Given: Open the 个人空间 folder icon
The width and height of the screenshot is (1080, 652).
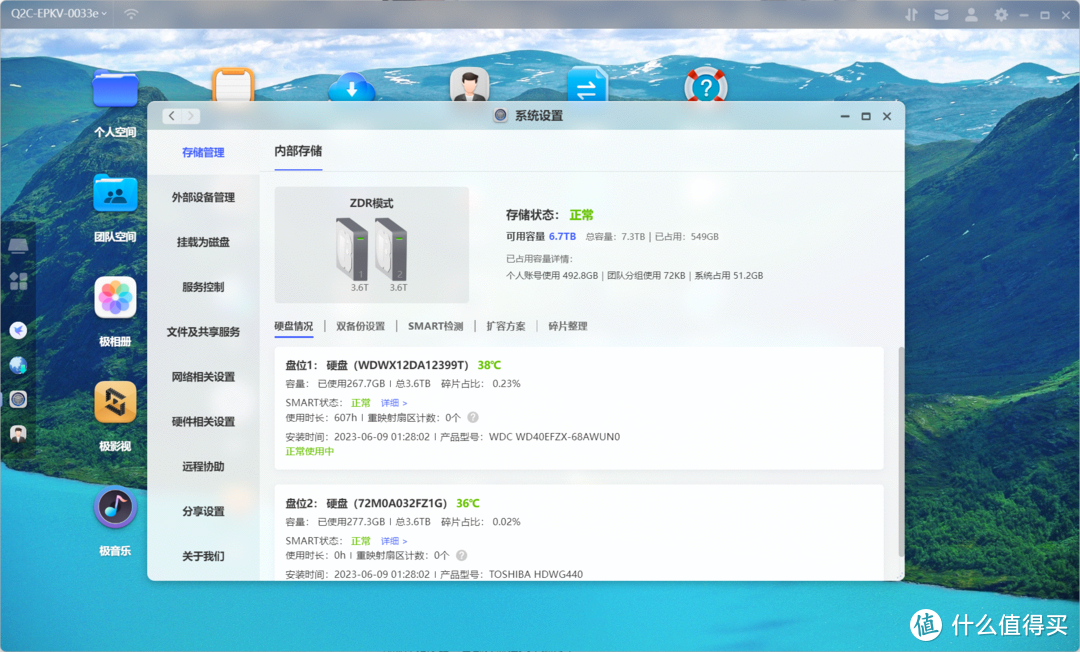Looking at the screenshot, I should [115, 89].
